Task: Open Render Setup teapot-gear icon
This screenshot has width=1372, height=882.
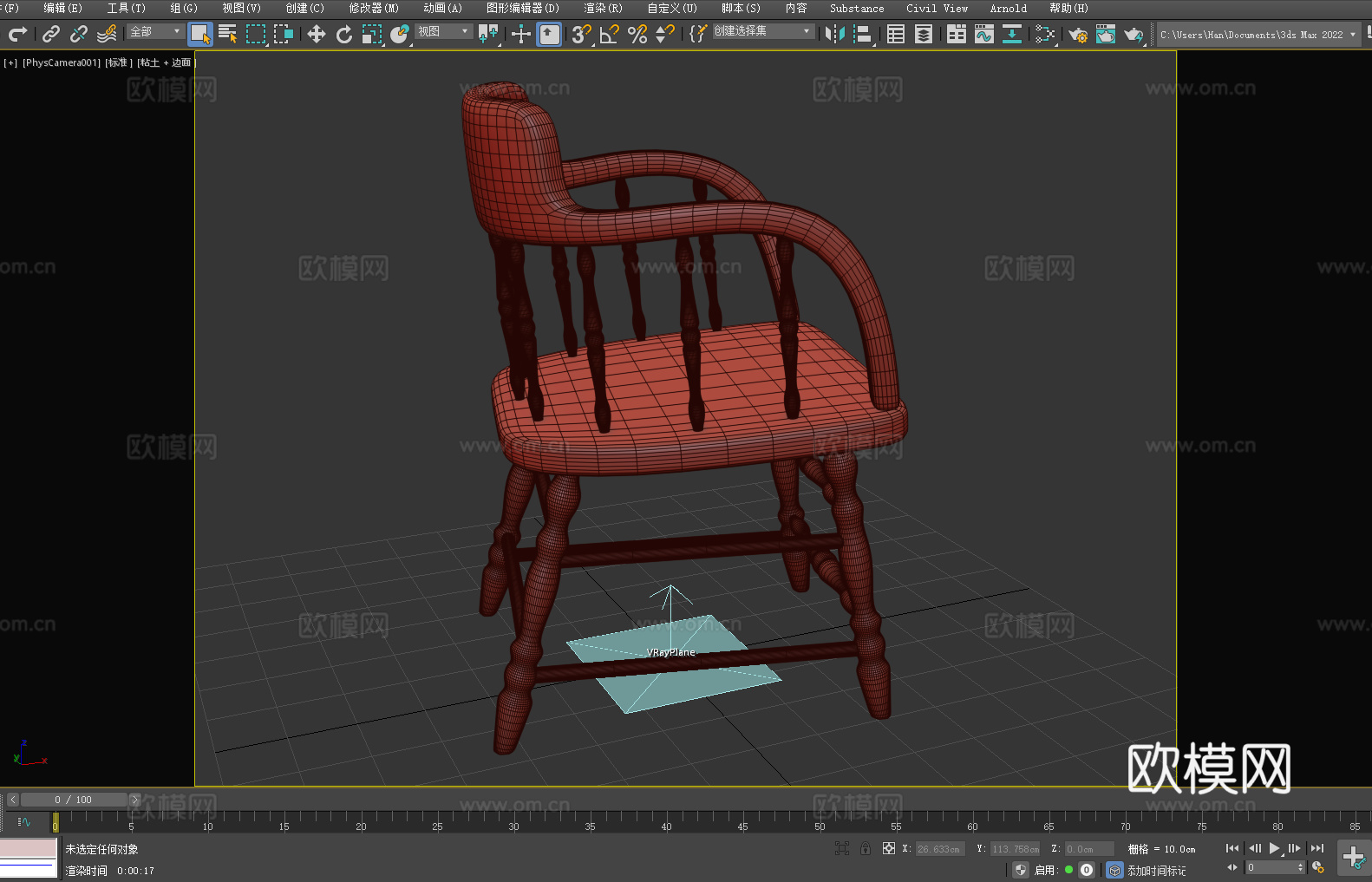Action: point(1078,34)
